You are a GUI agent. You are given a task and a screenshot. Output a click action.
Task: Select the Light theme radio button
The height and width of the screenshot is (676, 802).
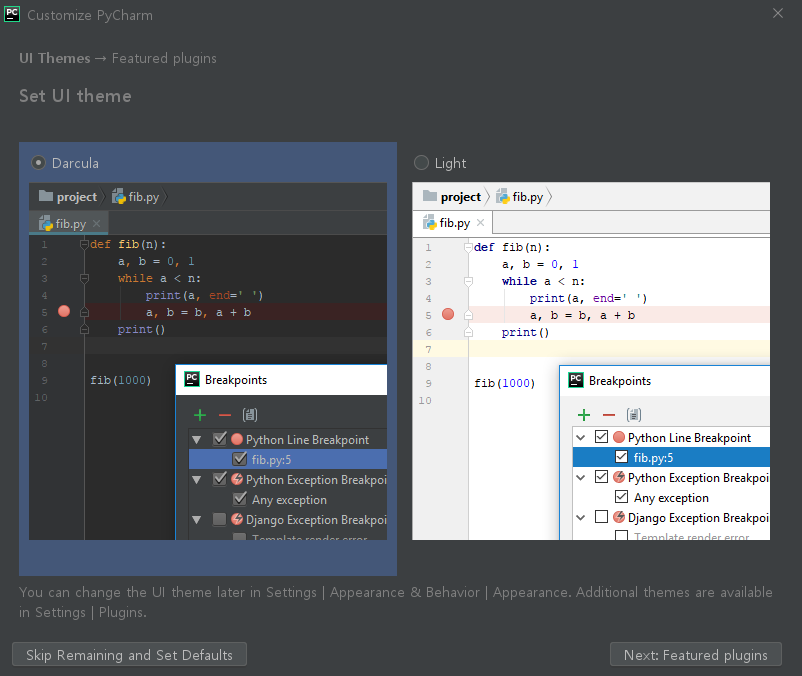coord(421,163)
